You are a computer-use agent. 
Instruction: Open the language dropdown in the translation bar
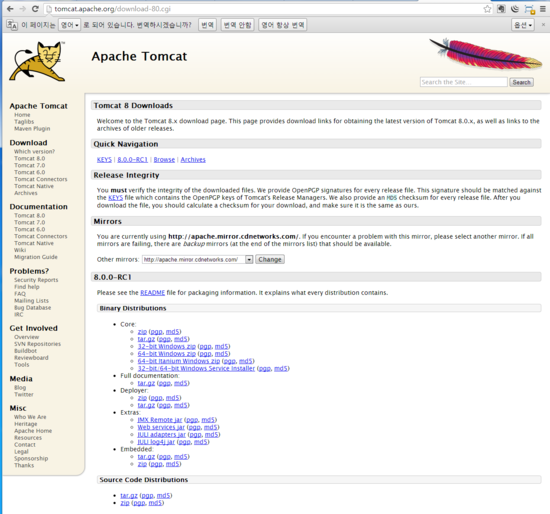pos(69,25)
